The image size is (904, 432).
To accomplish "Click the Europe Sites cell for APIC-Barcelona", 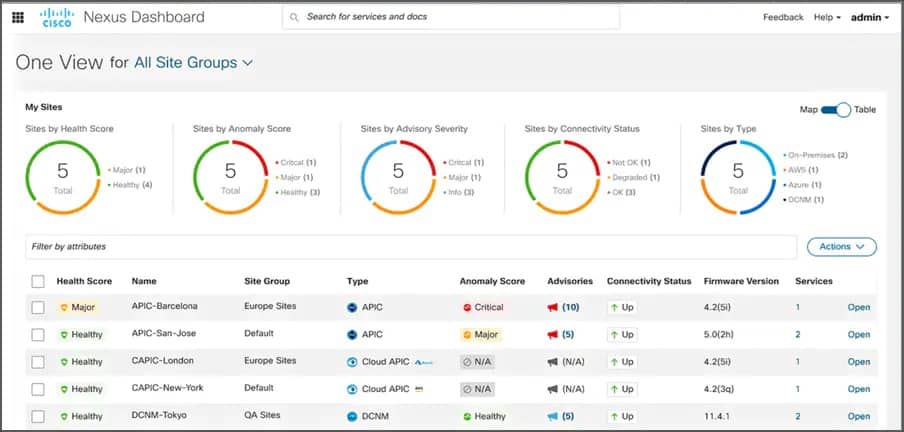I will tap(270, 306).
